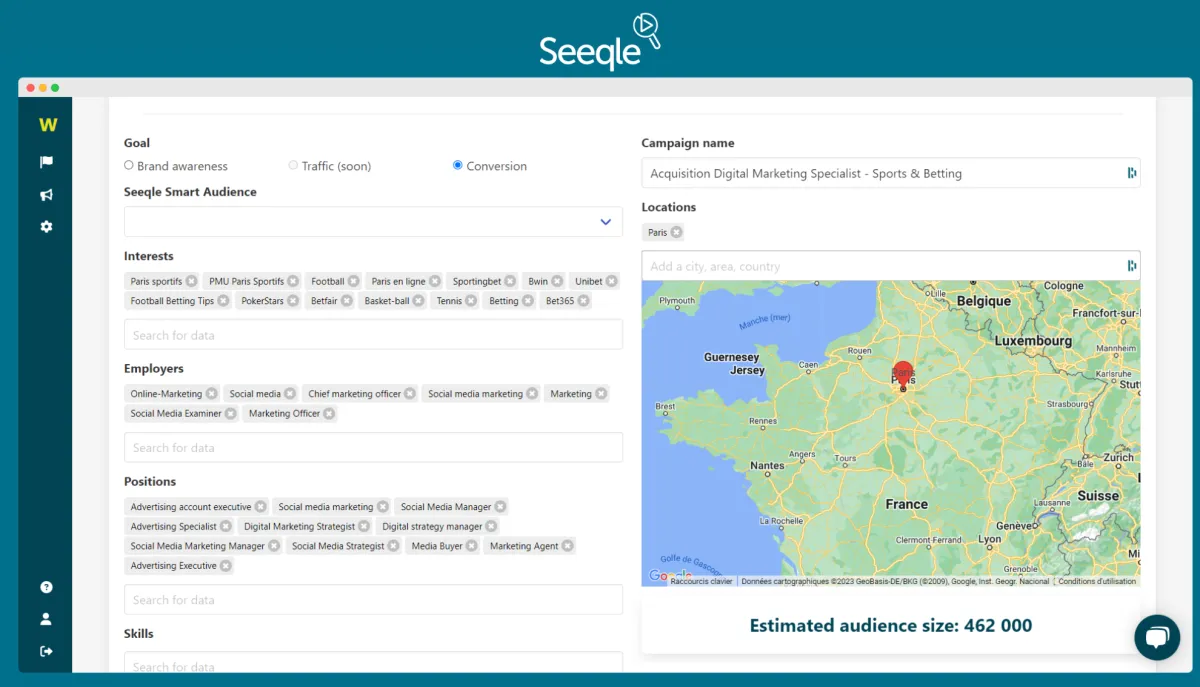Image resolution: width=1200 pixels, height=687 pixels.
Task: Select the Brand awareness goal
Action: [x=129, y=166]
